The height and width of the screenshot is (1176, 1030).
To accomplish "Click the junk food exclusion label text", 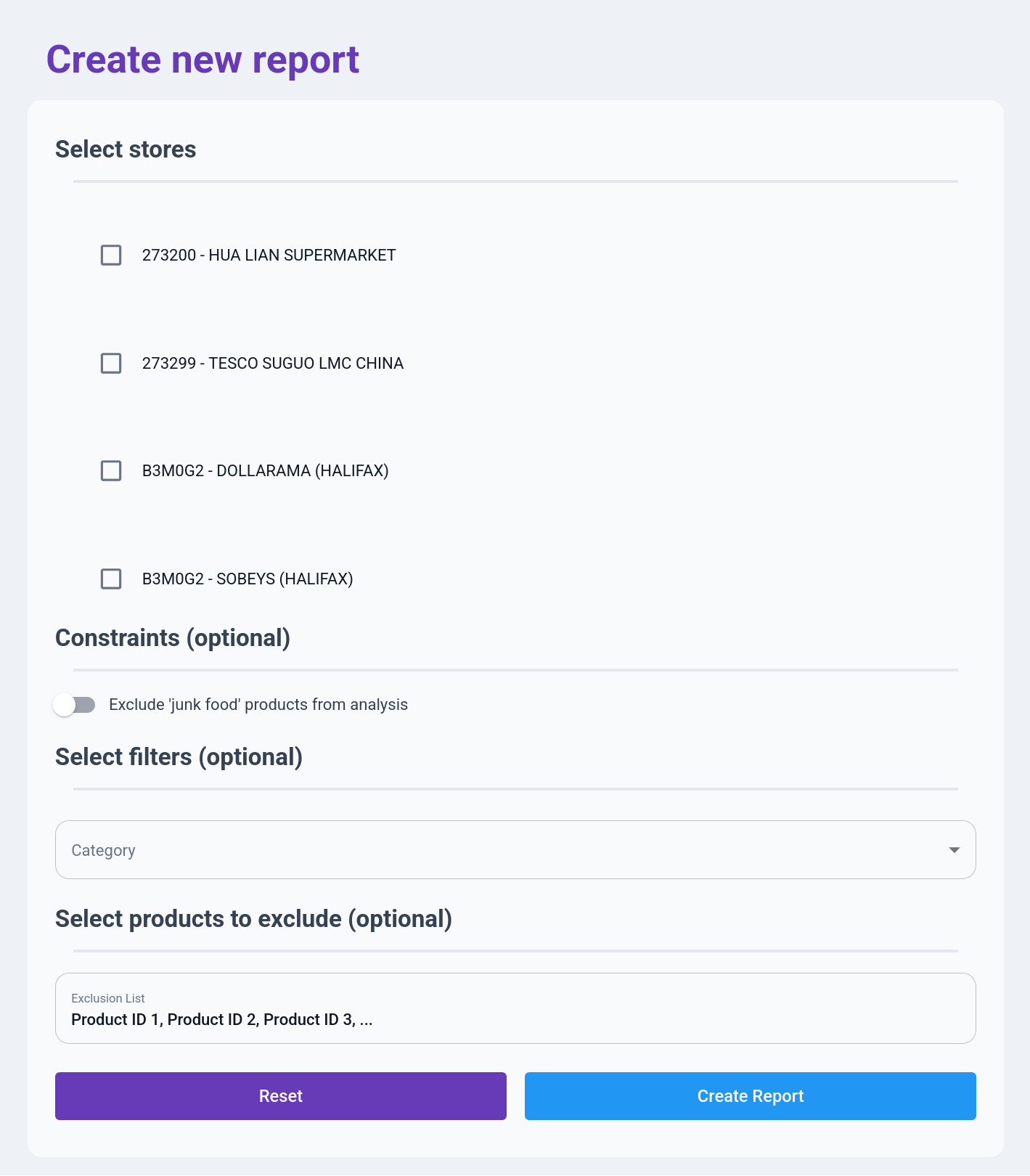I will pyautogui.click(x=258, y=705).
